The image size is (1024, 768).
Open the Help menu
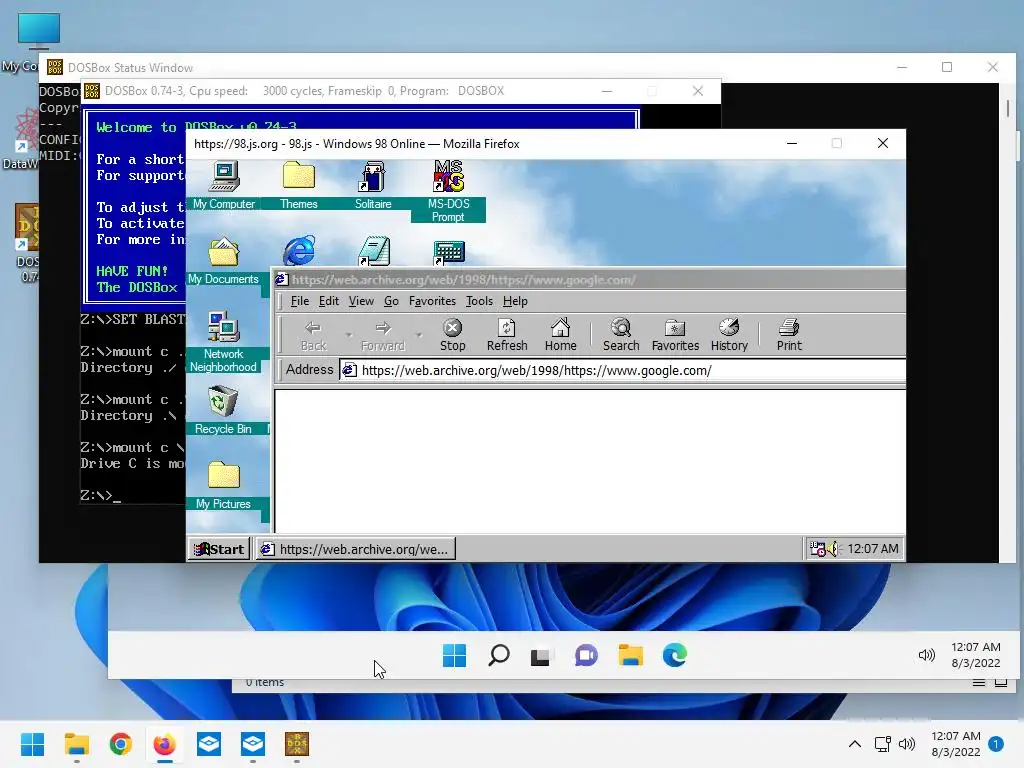(515, 301)
